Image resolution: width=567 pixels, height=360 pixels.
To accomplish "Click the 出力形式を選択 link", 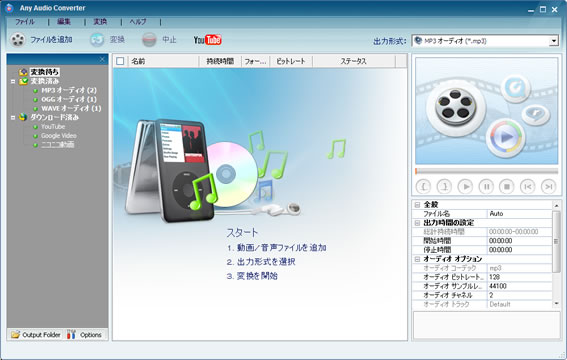I will point(266,262).
